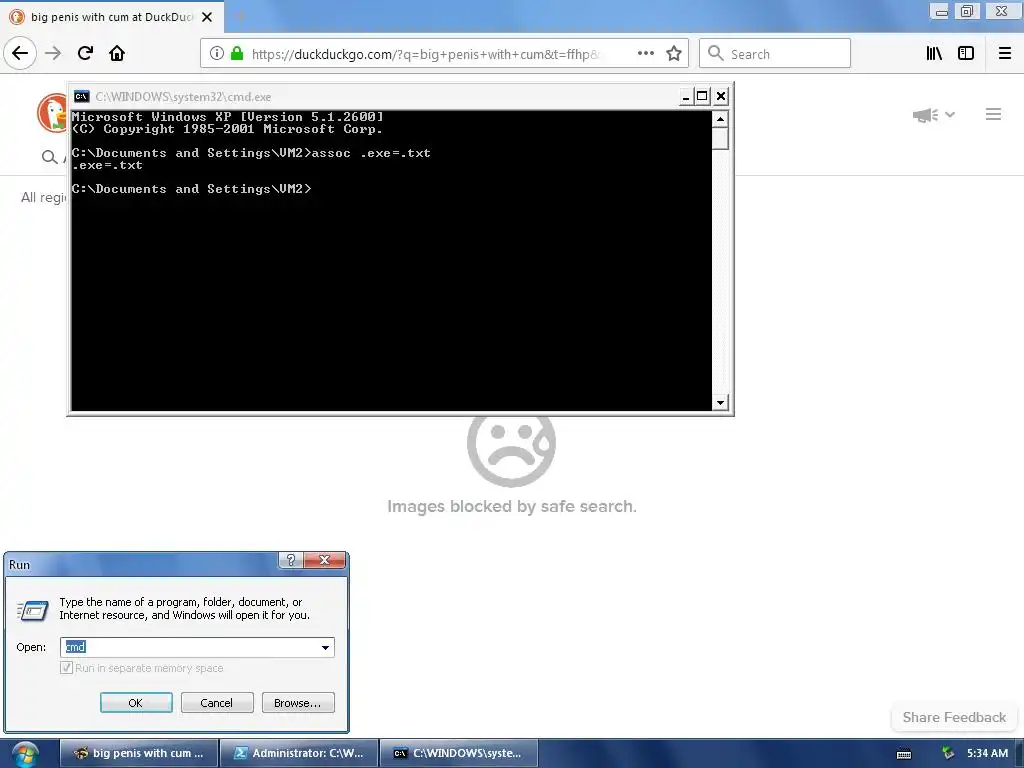Viewport: 1024px width, 768px height.
Task: Click the green tray icon beside clock
Action: click(948, 754)
